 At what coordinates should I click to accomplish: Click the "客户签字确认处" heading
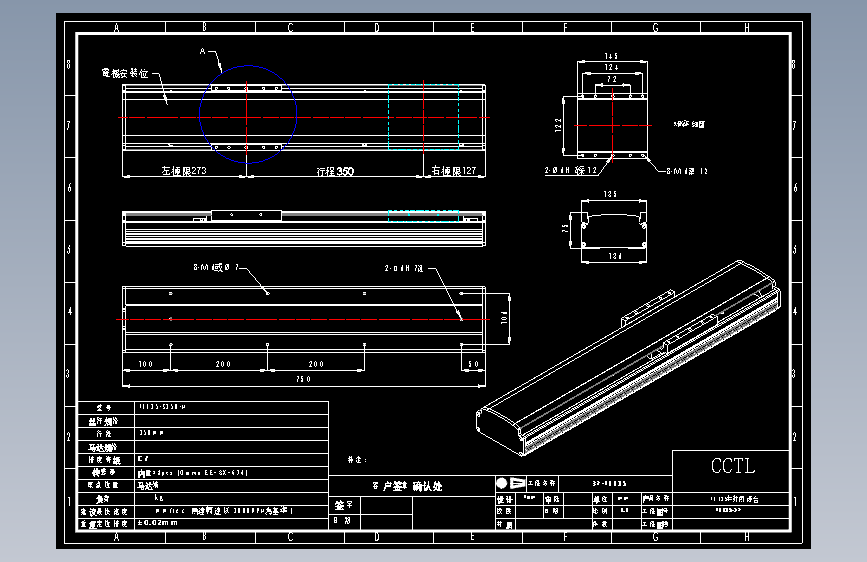pyautogui.click(x=407, y=486)
